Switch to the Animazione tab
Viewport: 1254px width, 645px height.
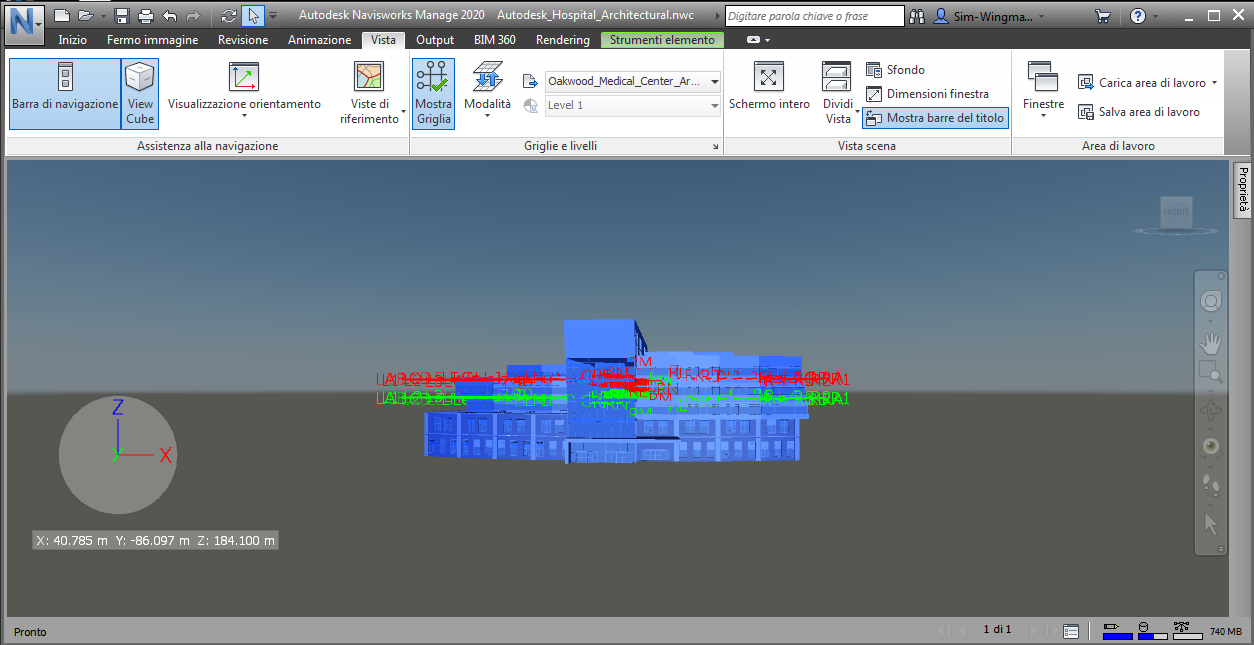coord(319,40)
